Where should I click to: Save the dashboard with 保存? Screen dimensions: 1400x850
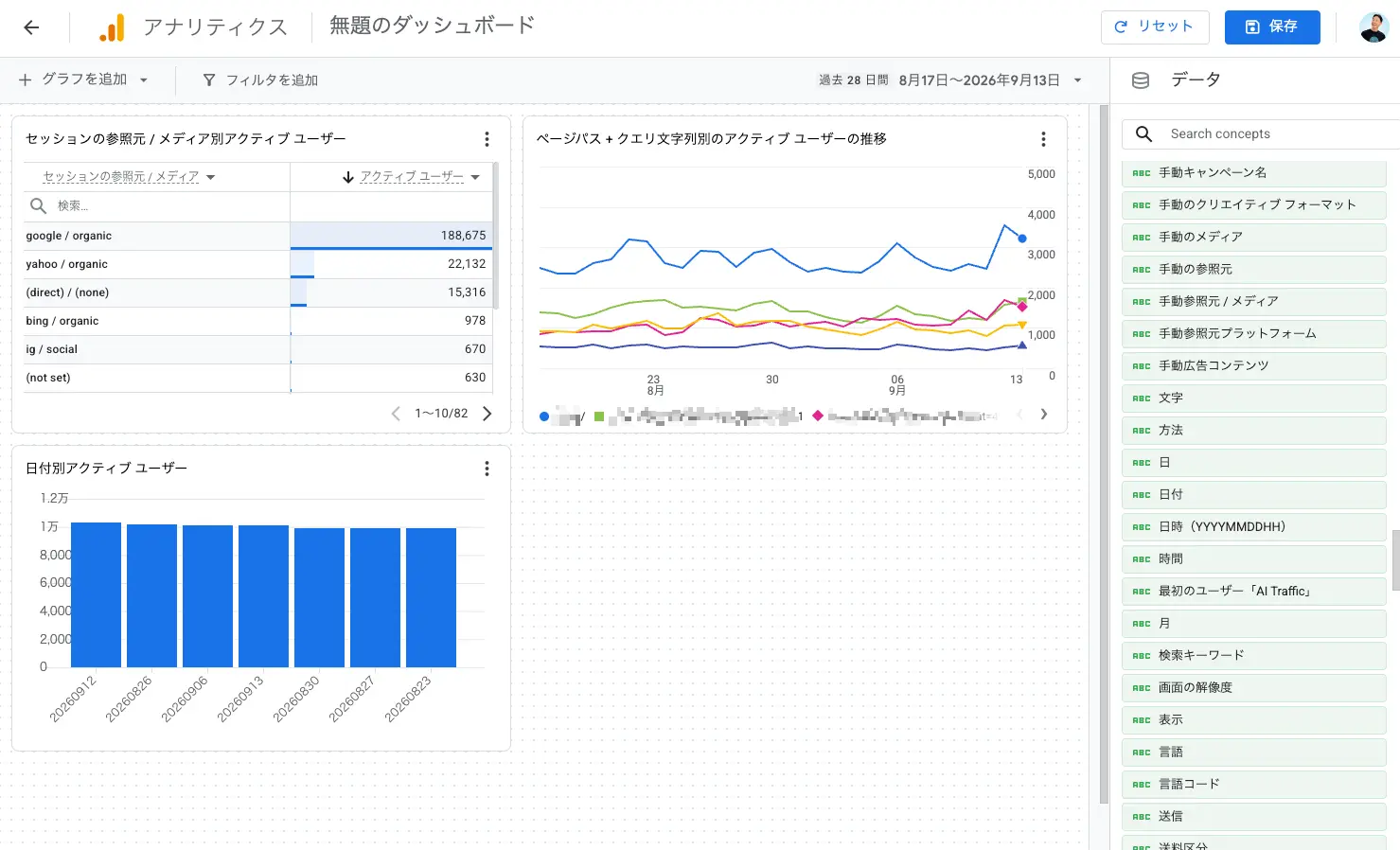click(x=1272, y=27)
